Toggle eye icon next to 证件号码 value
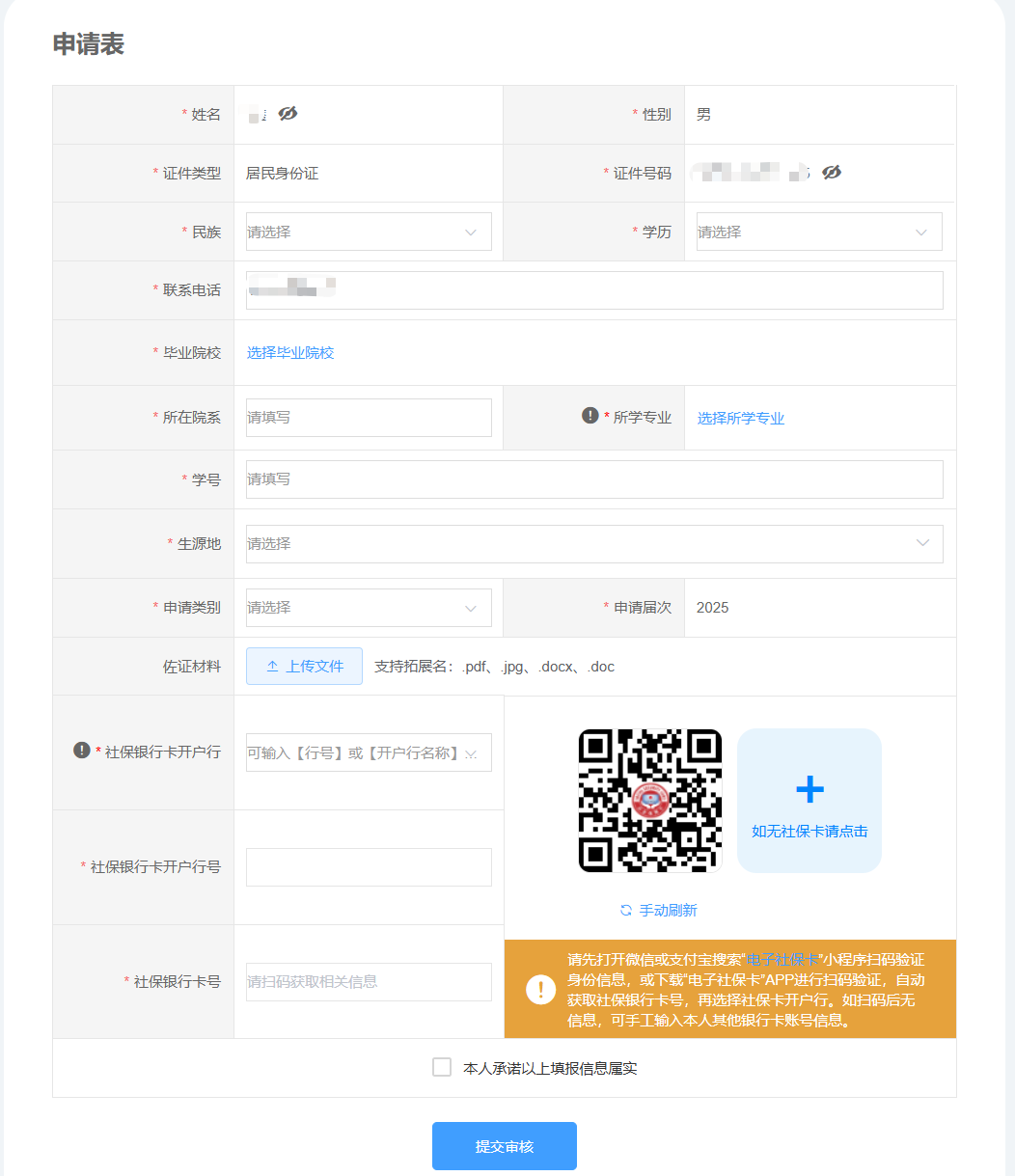 click(832, 172)
